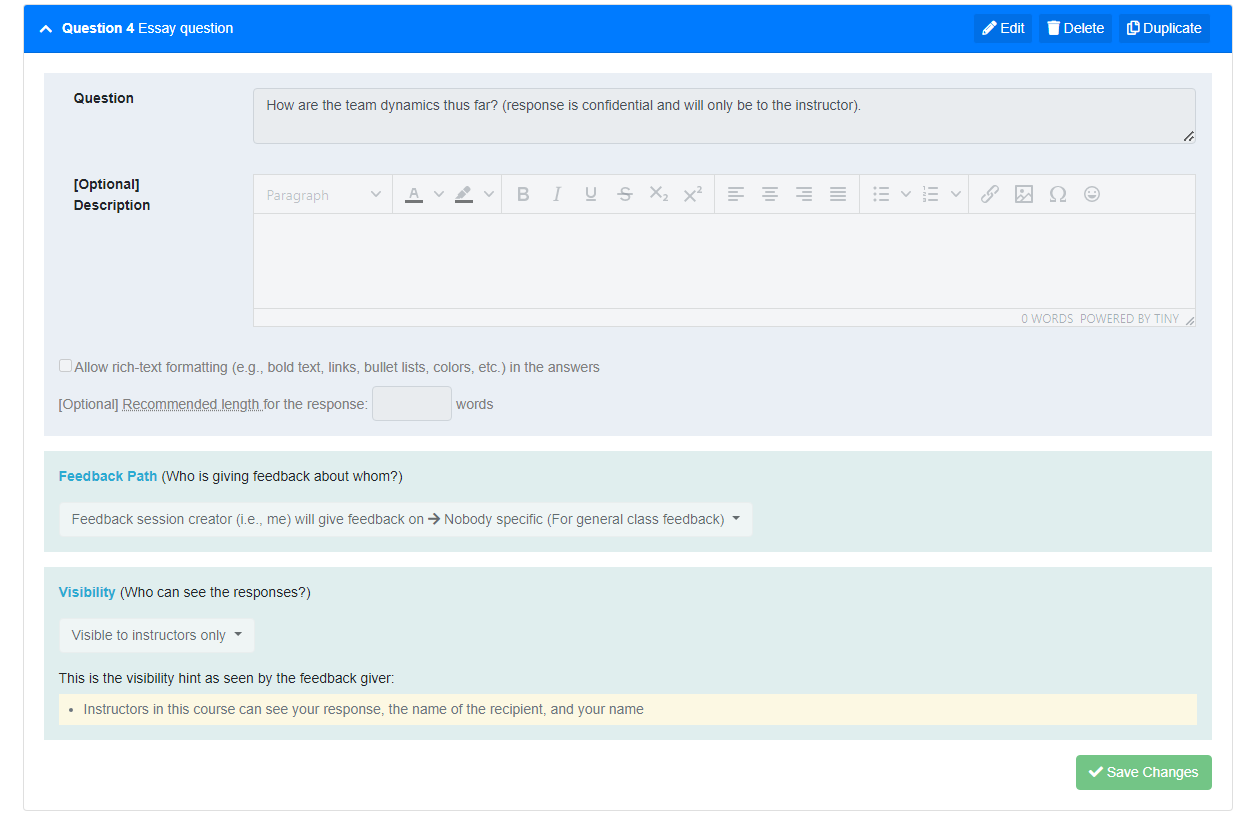The image size is (1254, 815).
Task: Collapse the Question 4 panel chevron
Action: [45, 29]
